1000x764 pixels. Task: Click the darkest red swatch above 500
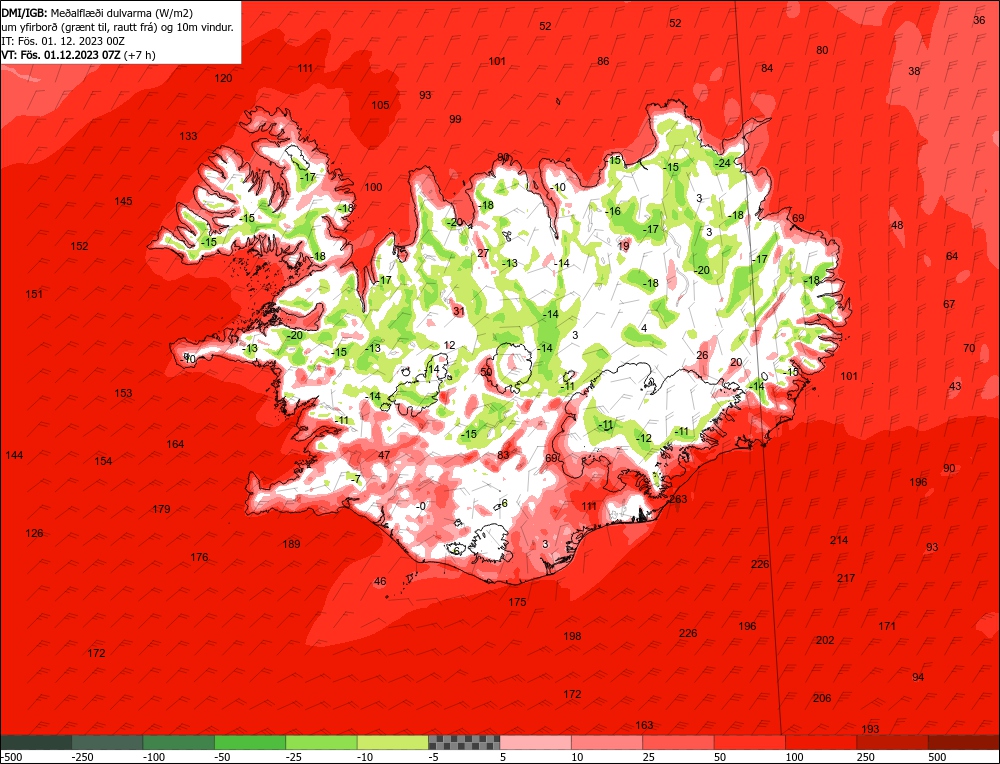964,742
